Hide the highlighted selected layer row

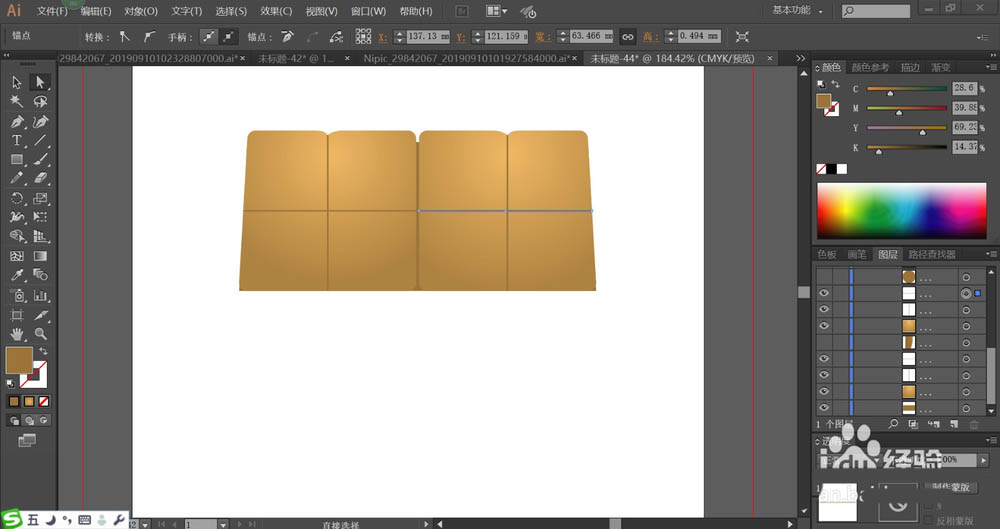point(824,293)
